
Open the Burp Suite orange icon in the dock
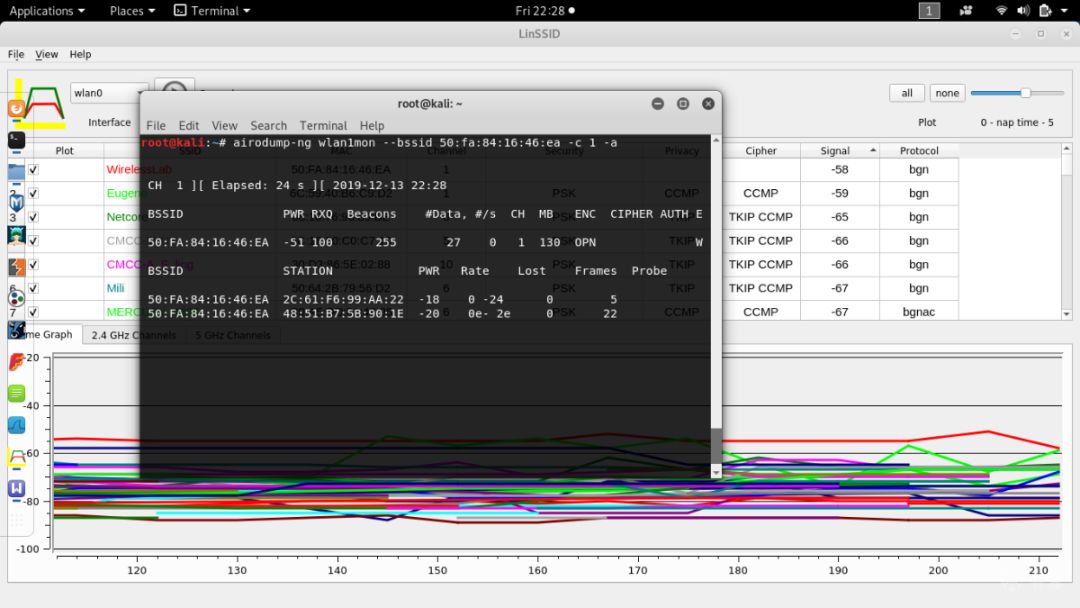[x=16, y=108]
